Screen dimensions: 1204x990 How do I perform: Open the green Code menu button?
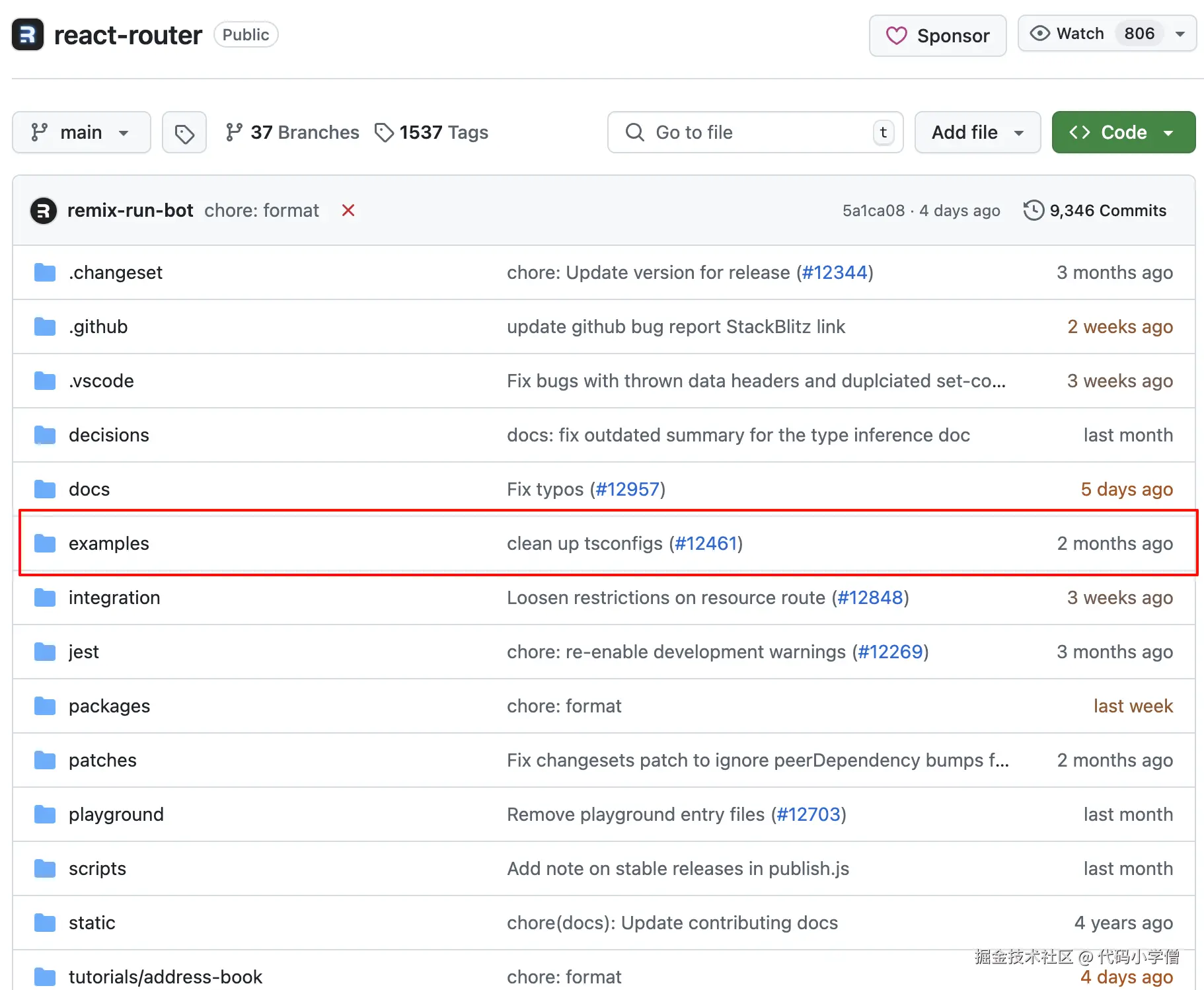click(x=1123, y=132)
